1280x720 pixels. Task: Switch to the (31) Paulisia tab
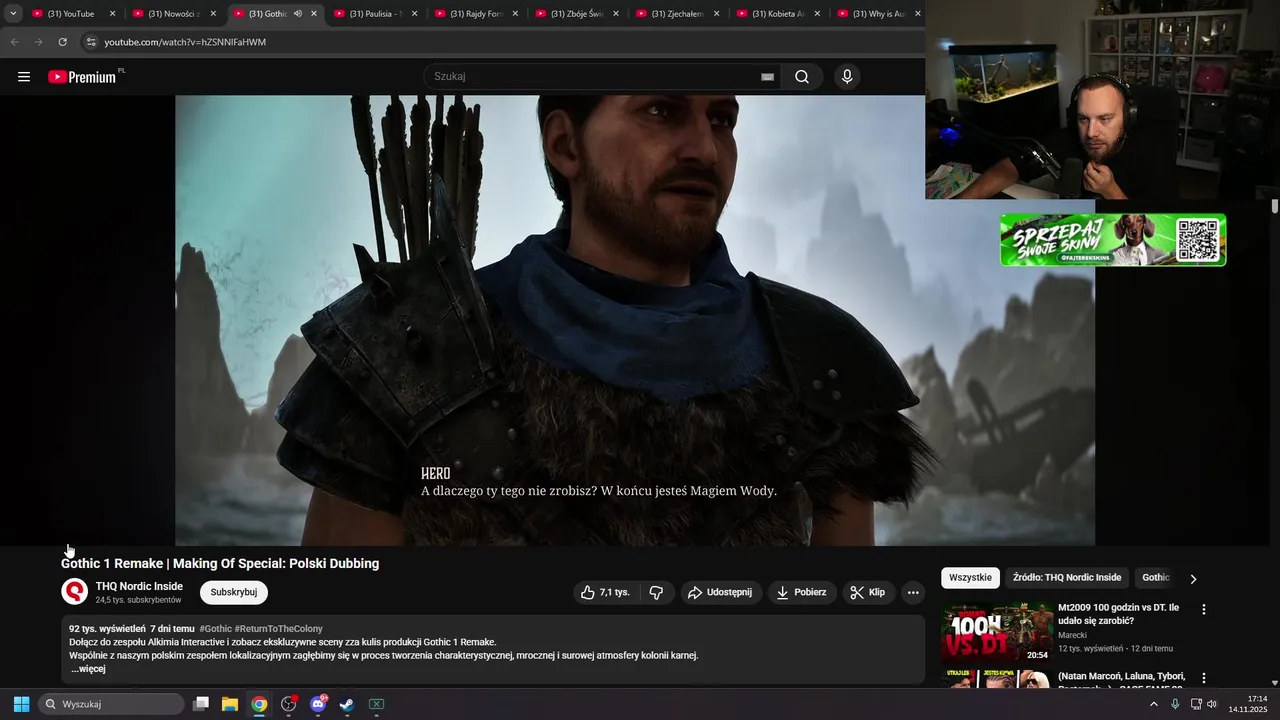point(375,14)
